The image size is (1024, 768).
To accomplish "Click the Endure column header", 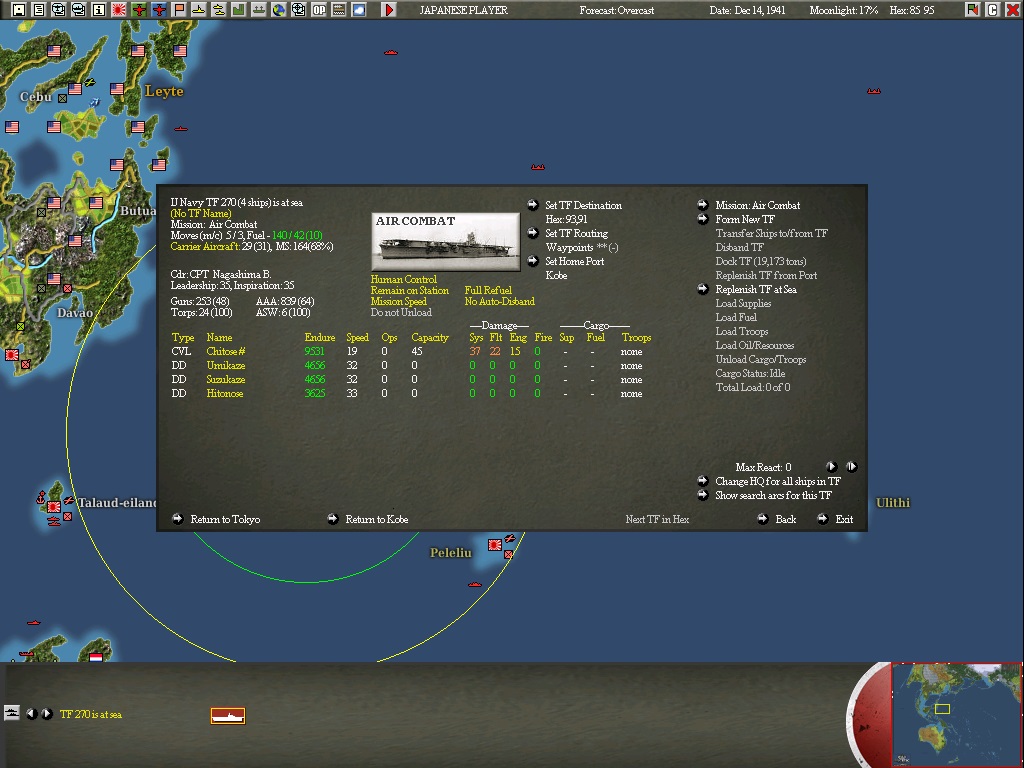I will [319, 338].
